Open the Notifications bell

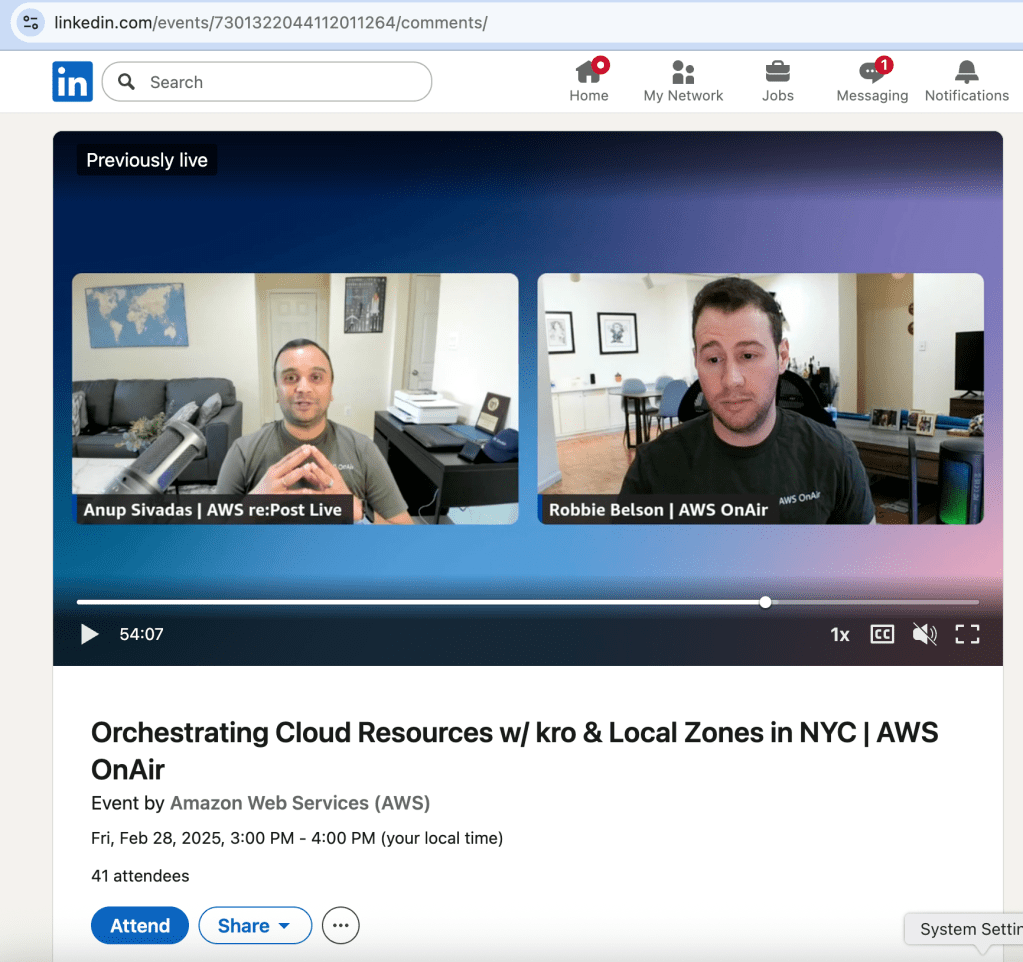pos(966,73)
